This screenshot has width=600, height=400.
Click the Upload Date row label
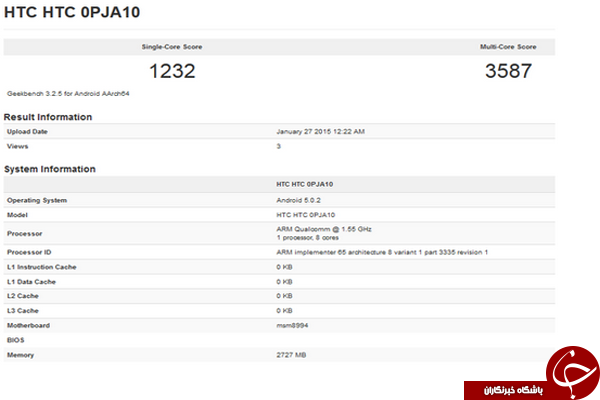[x=27, y=132]
